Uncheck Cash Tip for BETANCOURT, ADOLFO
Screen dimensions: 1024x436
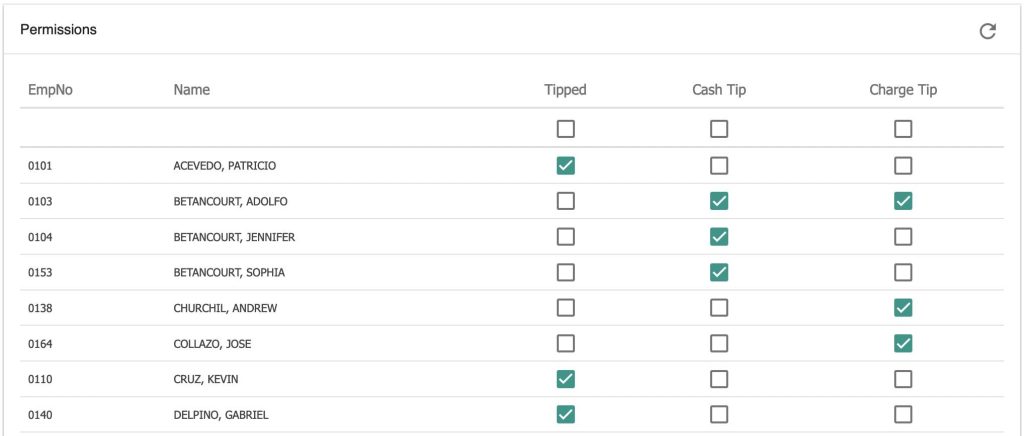719,202
